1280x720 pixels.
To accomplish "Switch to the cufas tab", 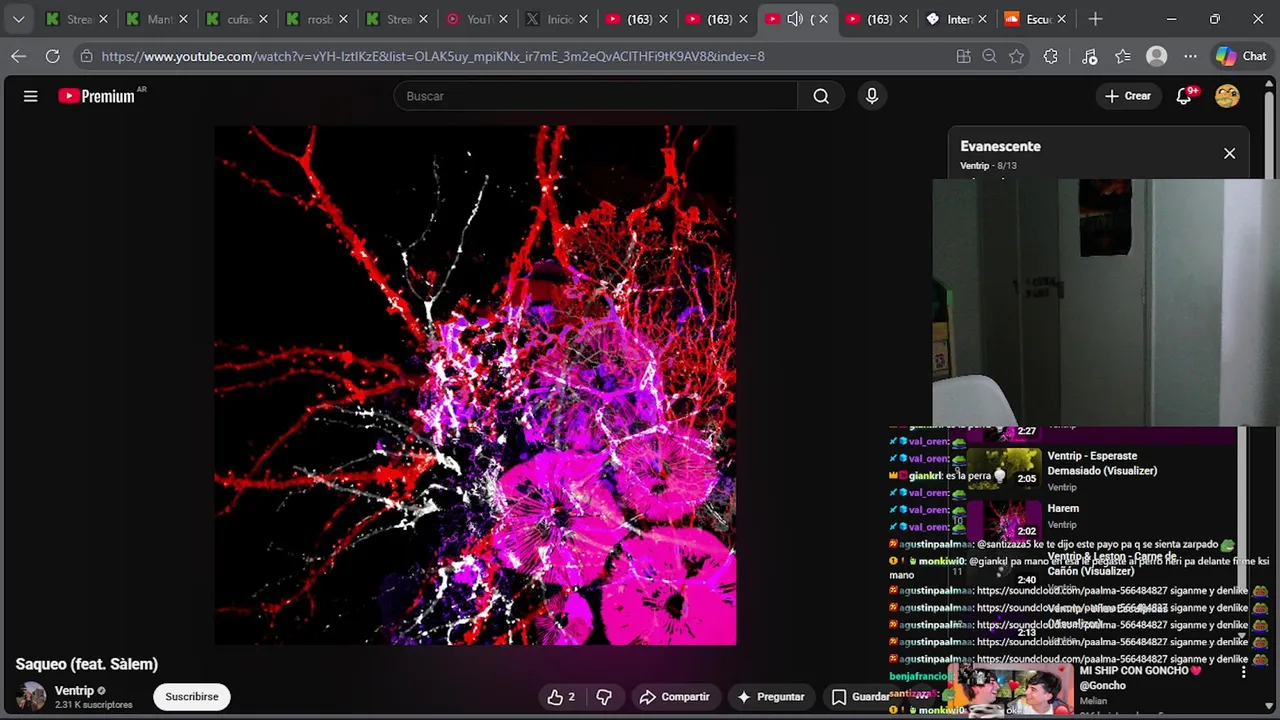I will 237,19.
